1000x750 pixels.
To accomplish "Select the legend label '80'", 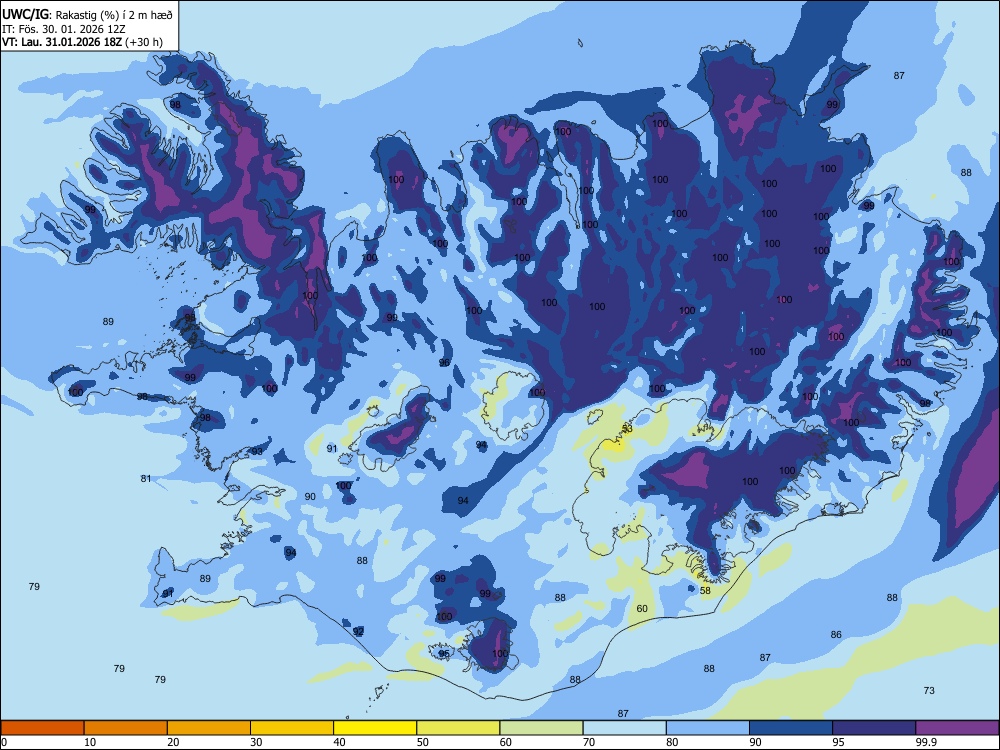I will [672, 742].
